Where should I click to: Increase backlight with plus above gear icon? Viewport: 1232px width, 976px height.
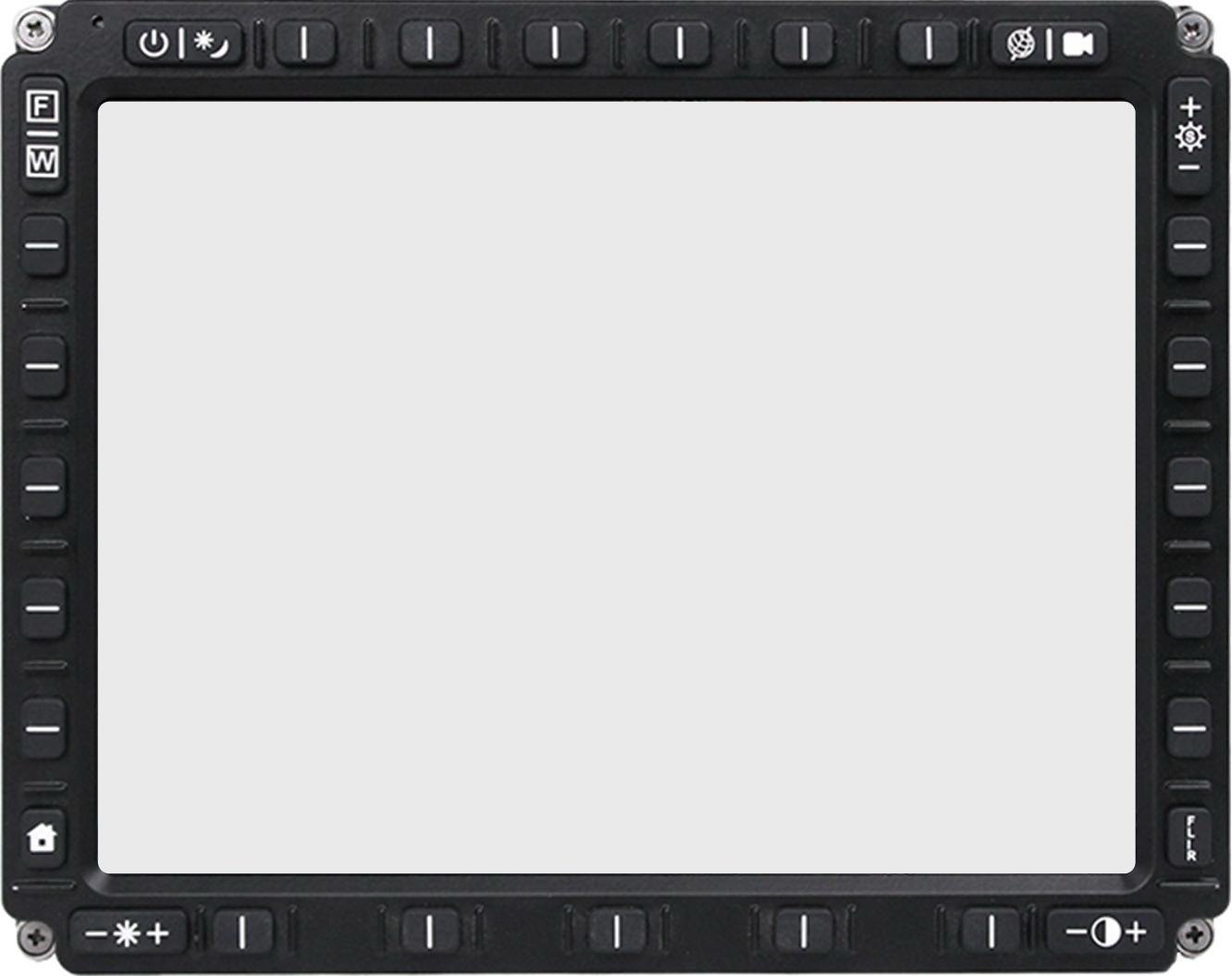[x=1189, y=107]
